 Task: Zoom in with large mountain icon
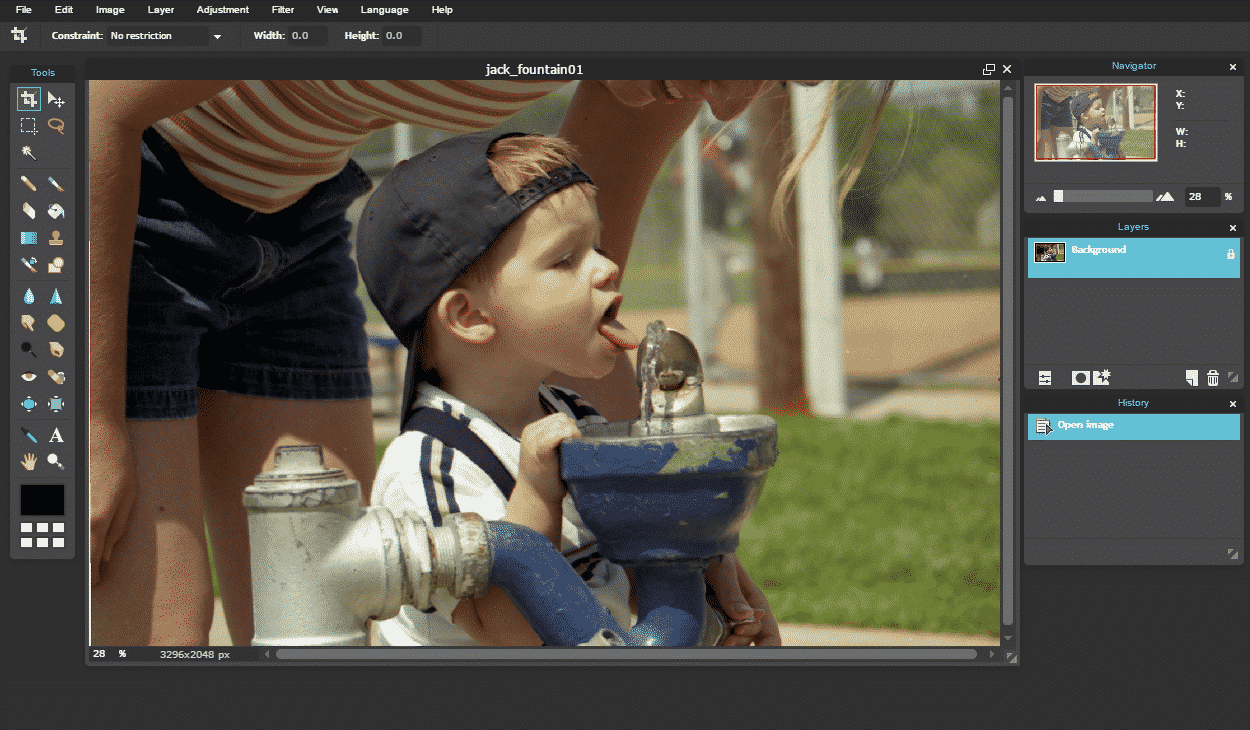[x=1166, y=197]
